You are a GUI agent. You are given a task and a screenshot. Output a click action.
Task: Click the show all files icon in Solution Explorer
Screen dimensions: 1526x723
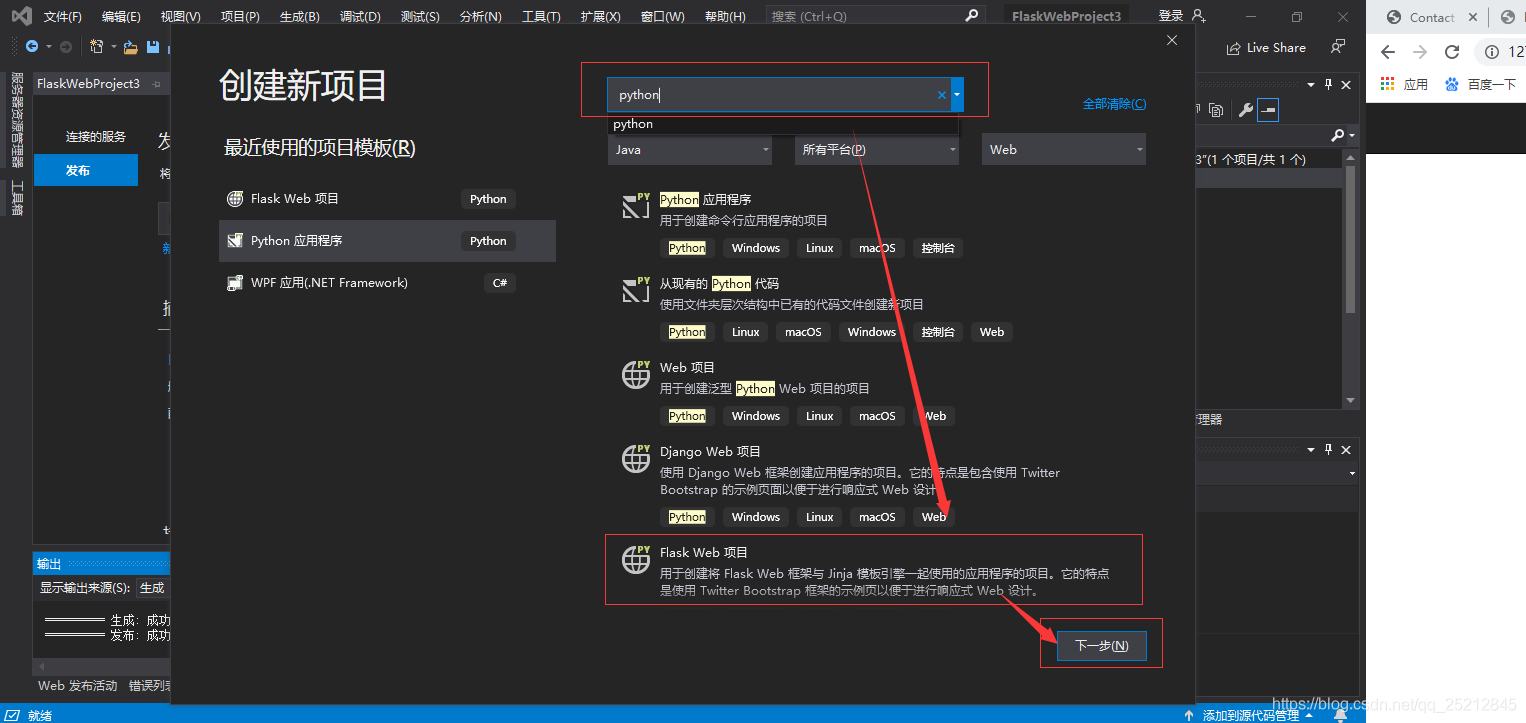(1216, 110)
